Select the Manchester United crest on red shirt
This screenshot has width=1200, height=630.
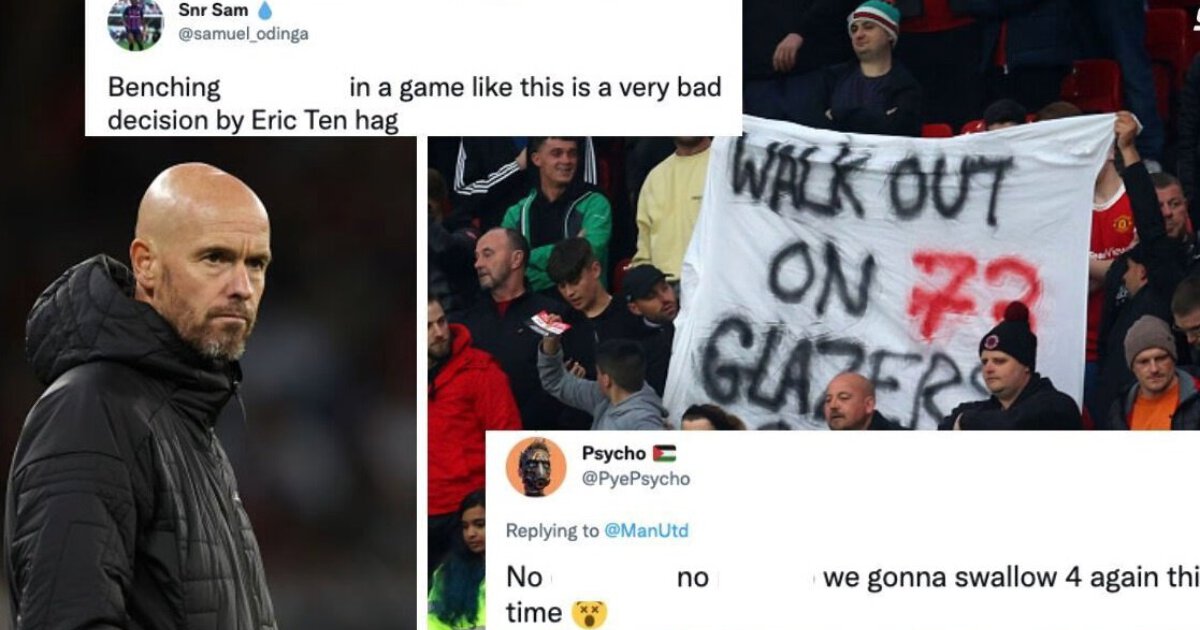pyautogui.click(x=1122, y=224)
